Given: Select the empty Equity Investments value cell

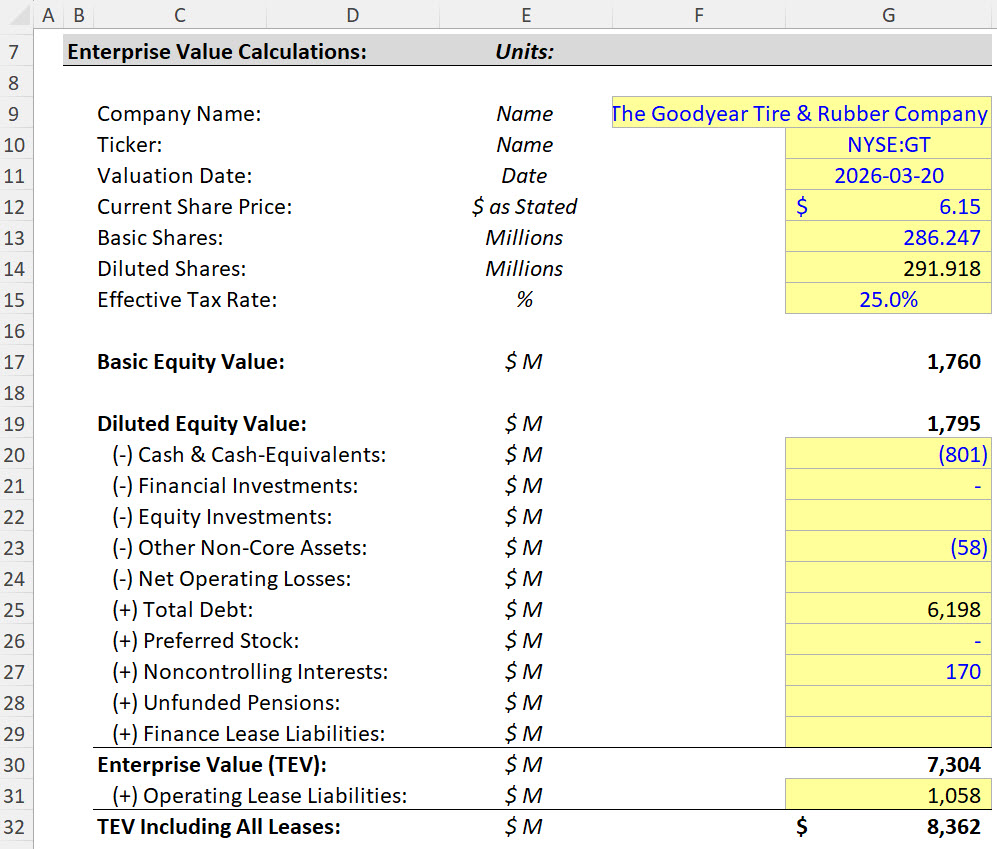Looking at the screenshot, I should tap(888, 516).
